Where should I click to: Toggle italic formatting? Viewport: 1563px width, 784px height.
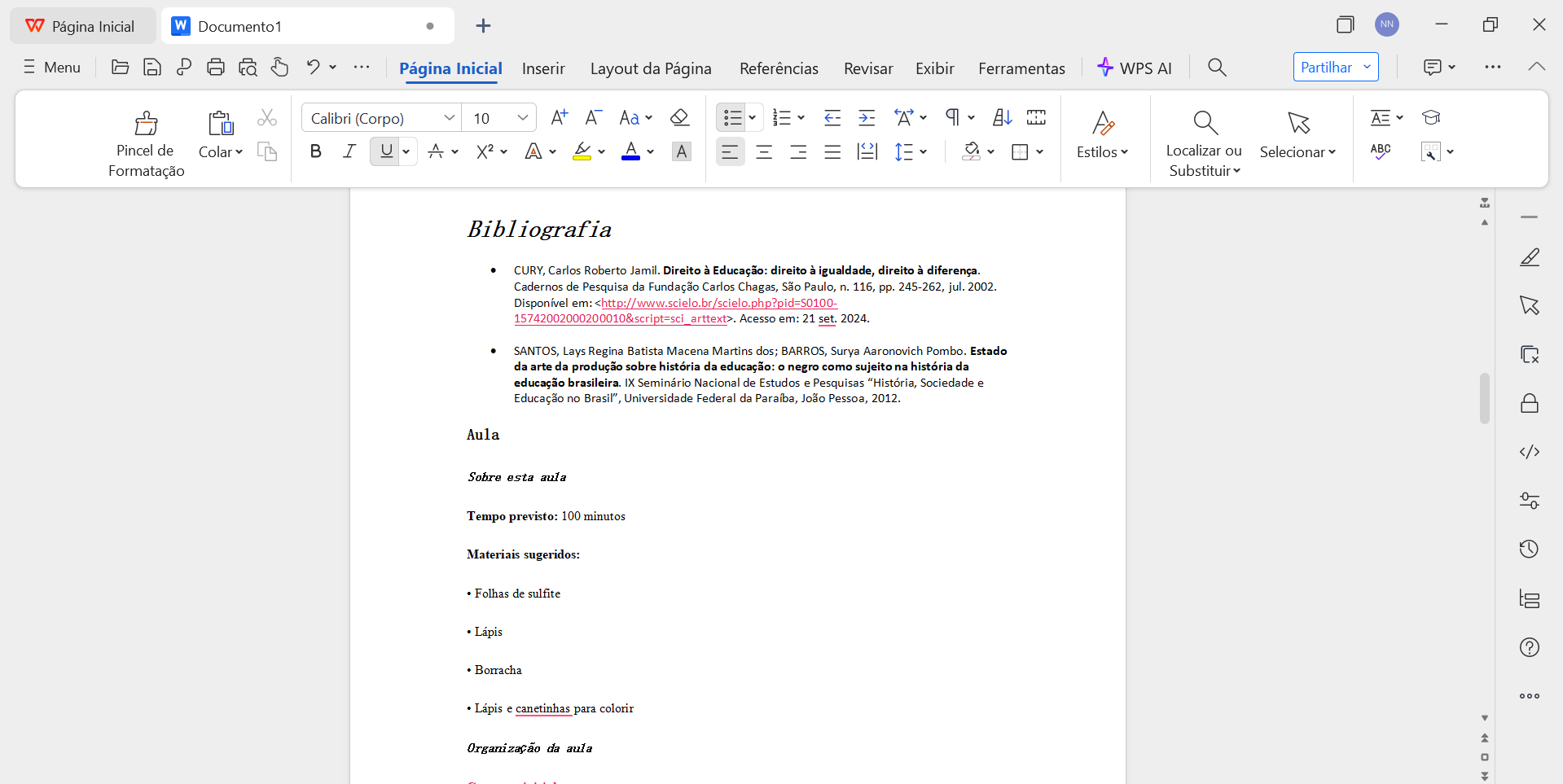click(349, 151)
